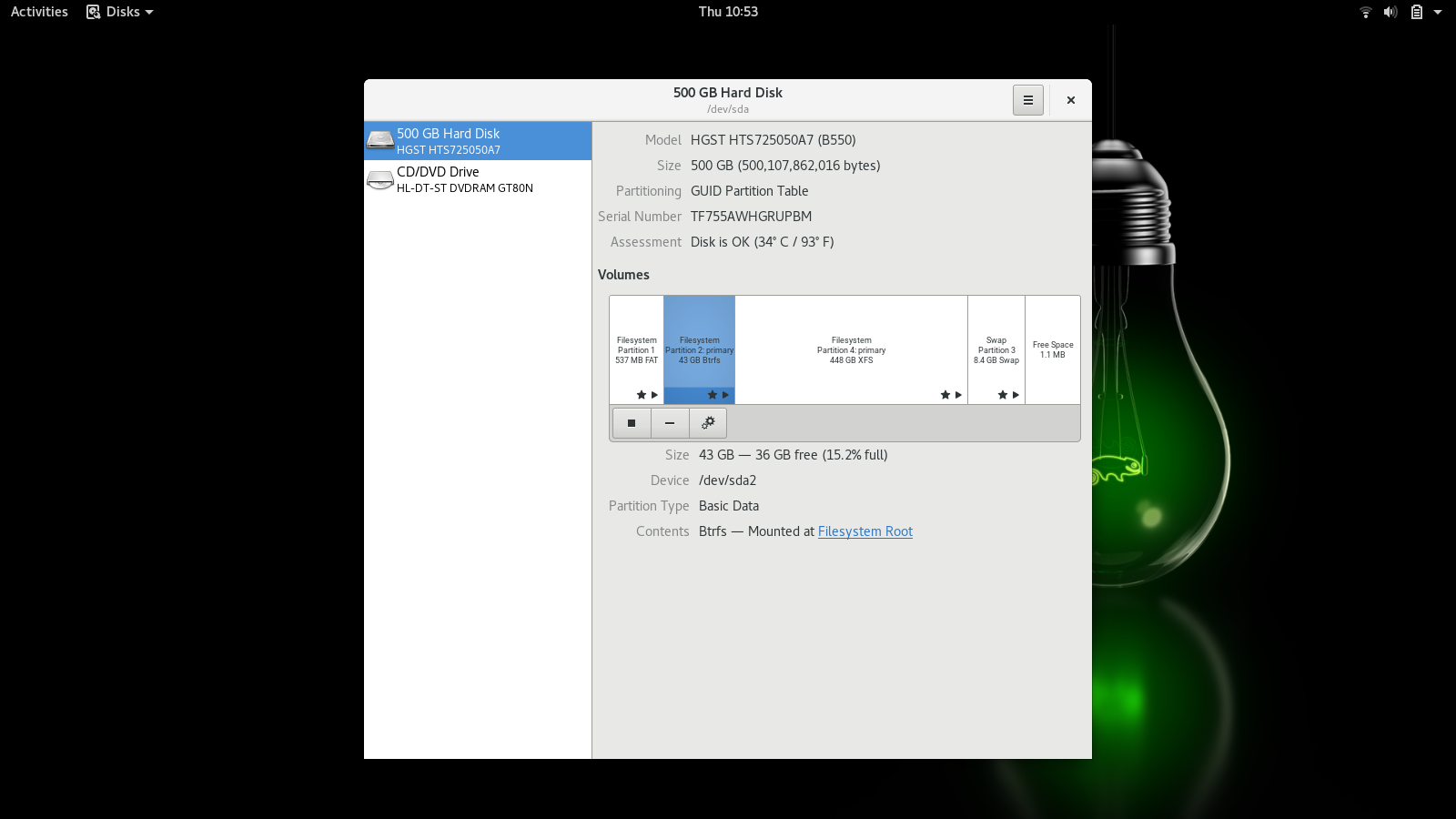Click the volume speaker icon in top bar
Image resolution: width=1456 pixels, height=819 pixels.
[1390, 12]
